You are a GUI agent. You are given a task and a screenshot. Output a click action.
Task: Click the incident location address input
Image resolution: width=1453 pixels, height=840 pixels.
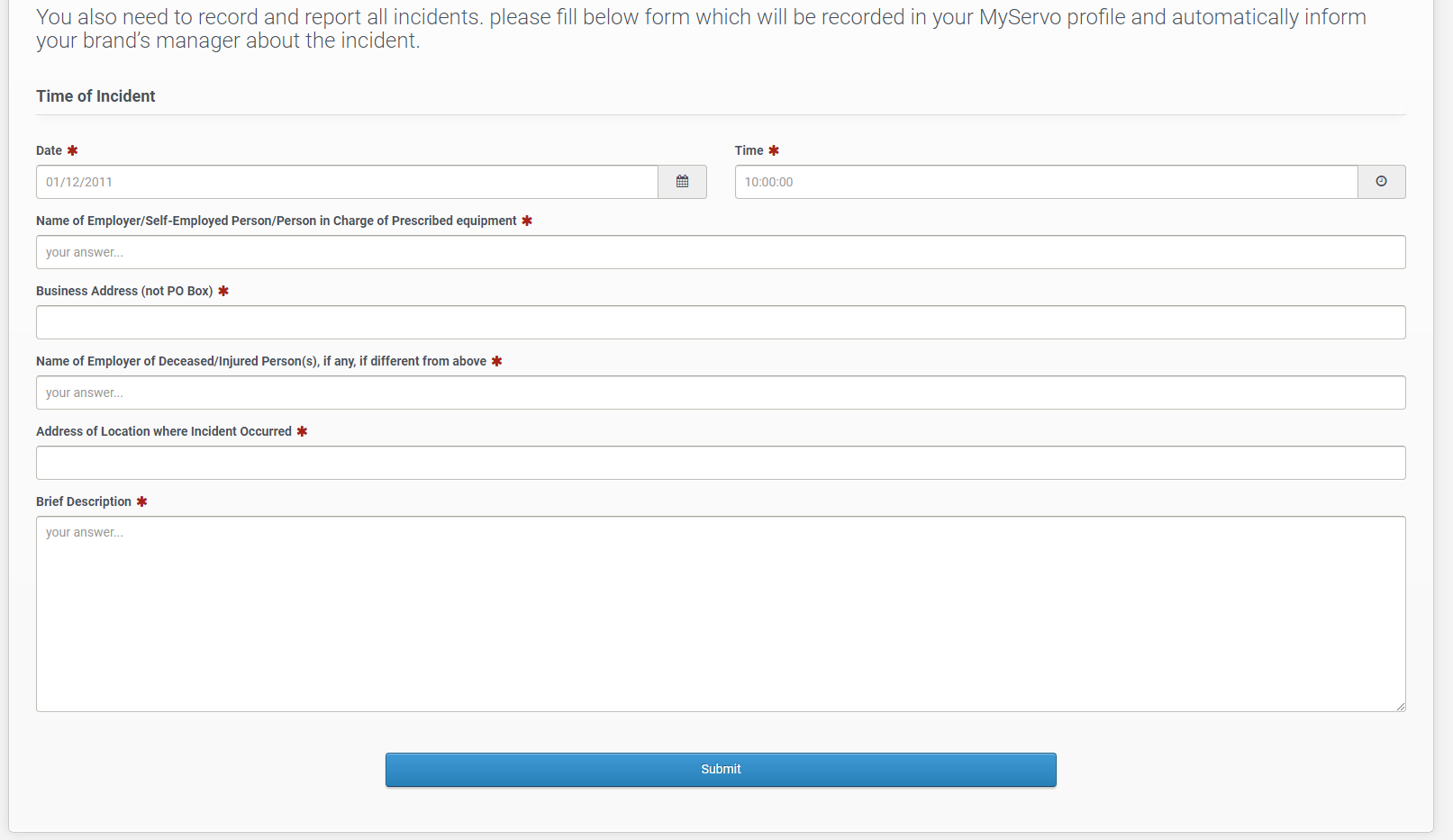[721, 463]
